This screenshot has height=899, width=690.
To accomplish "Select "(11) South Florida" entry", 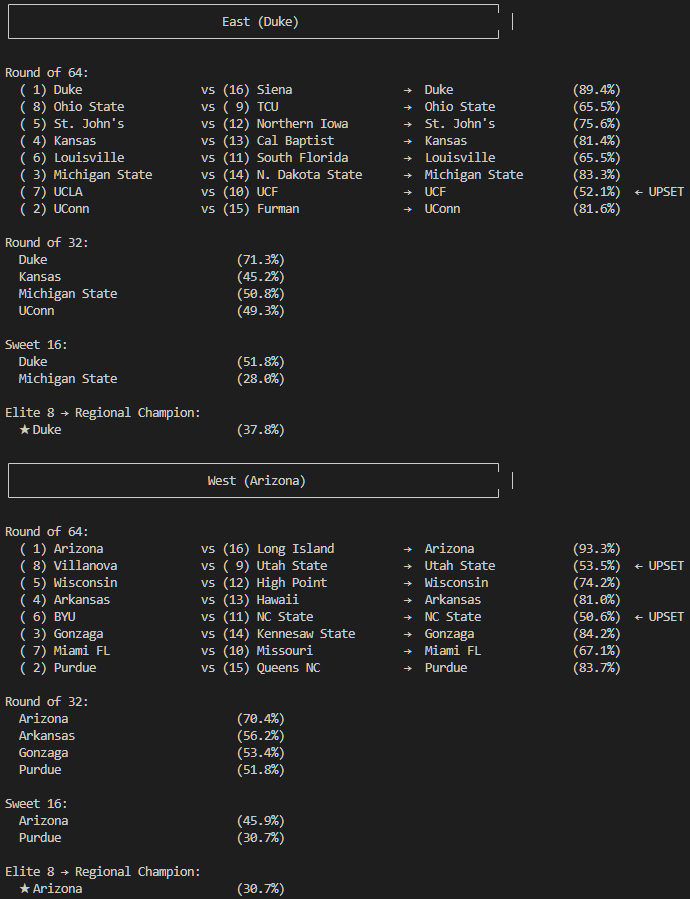I will tap(286, 158).
